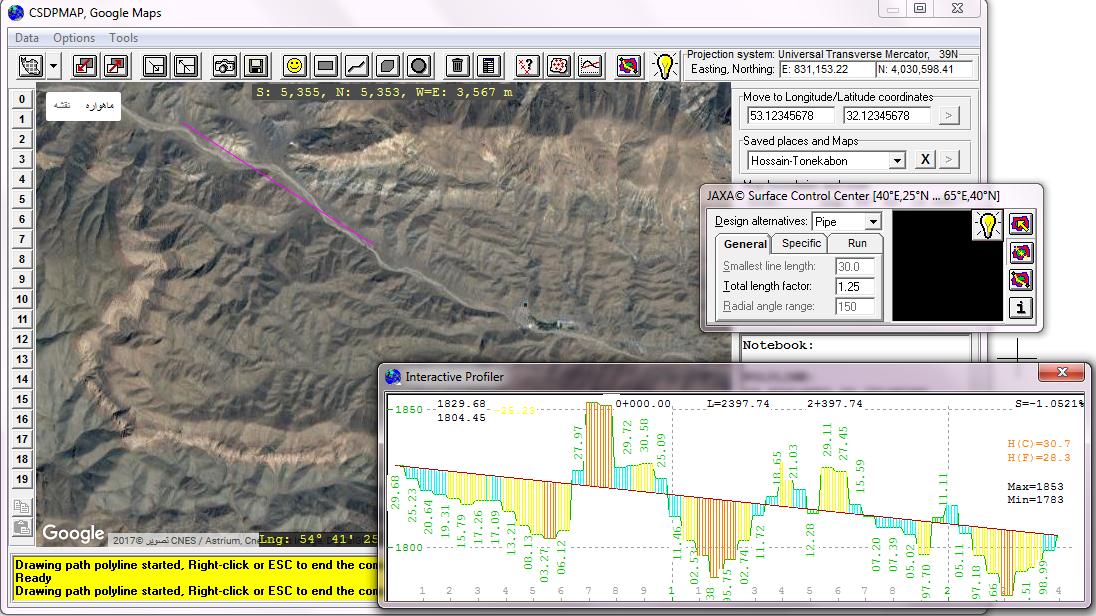Open dropdown arrow beside map grid tool
Screen dimensions: 1096x616
click(x=53, y=66)
